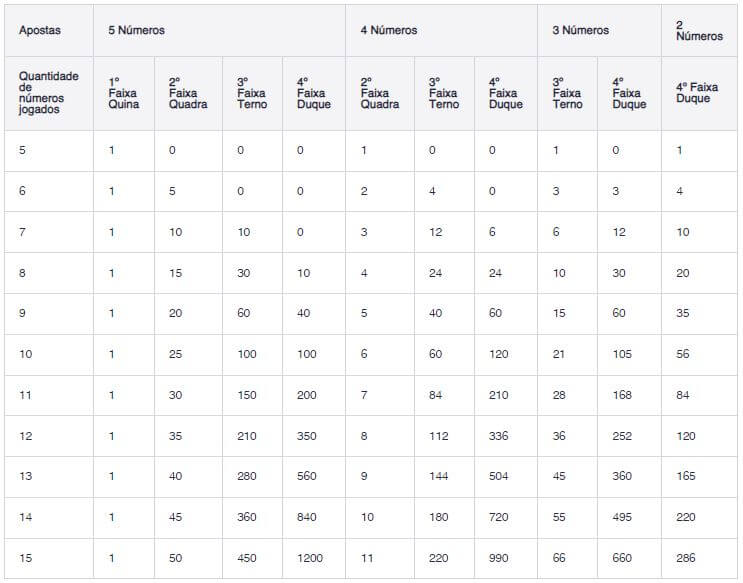Image resolution: width=743 pixels, height=583 pixels.
Task: Click the cell with value 495
Action: tap(623, 517)
